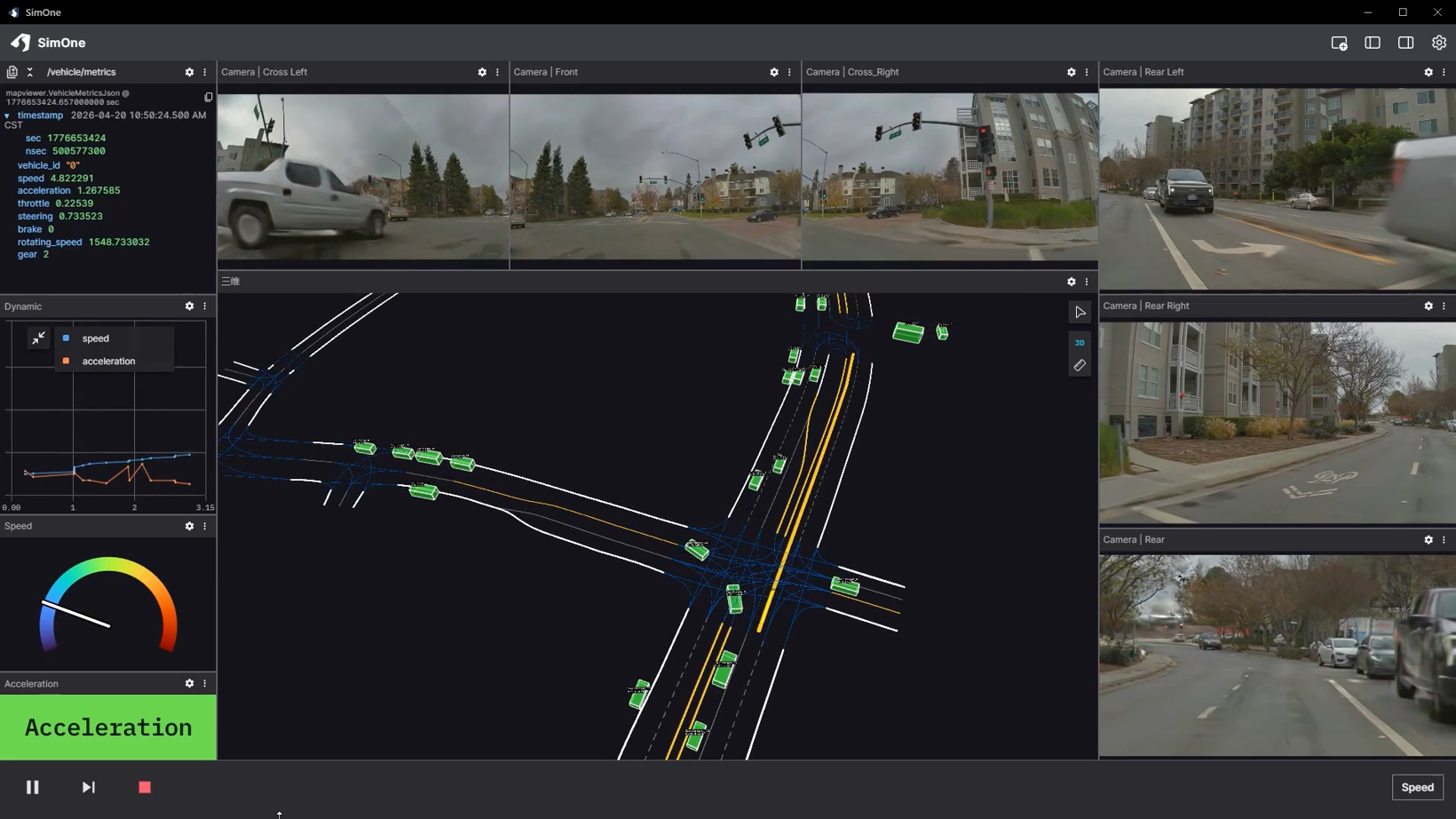Toggle the right sidebar layout icon
Image resolution: width=1456 pixels, height=819 pixels.
1405,43
